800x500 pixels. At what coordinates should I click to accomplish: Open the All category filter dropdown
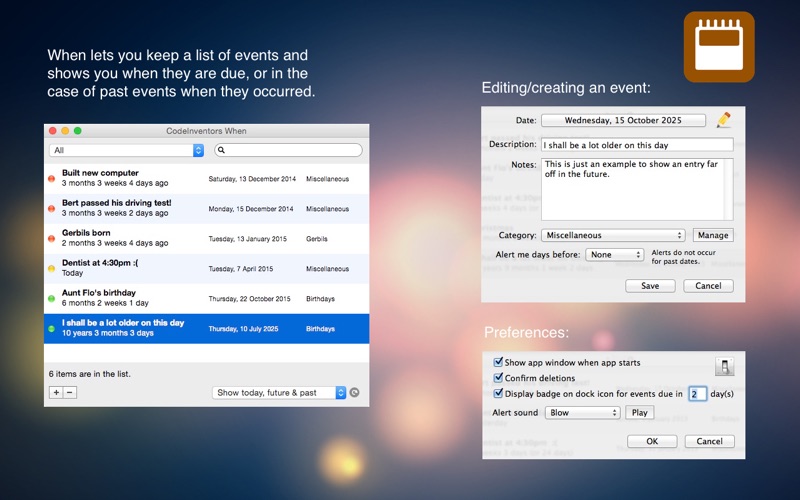tap(127, 150)
